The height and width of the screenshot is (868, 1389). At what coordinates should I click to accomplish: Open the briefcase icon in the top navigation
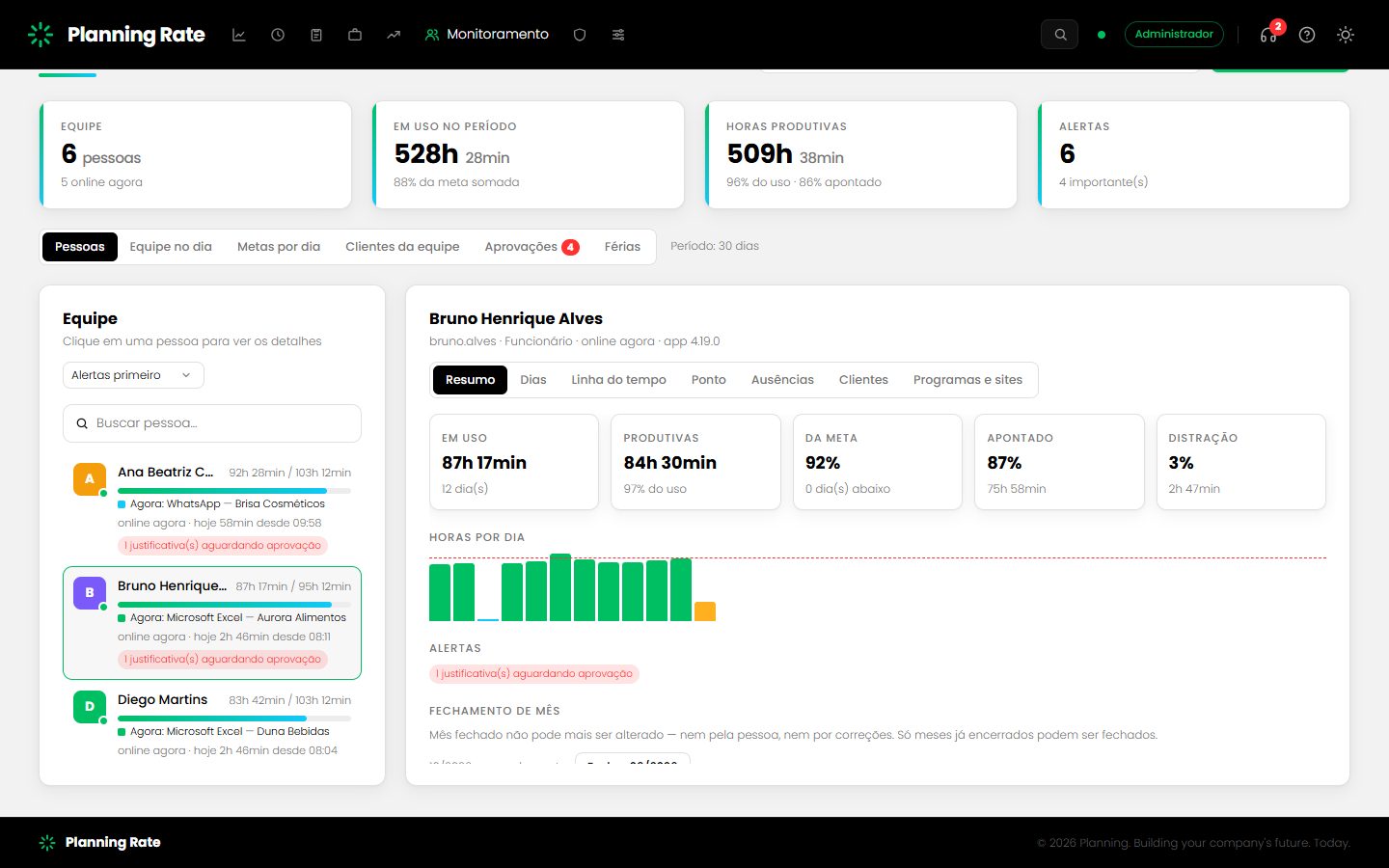pos(355,35)
